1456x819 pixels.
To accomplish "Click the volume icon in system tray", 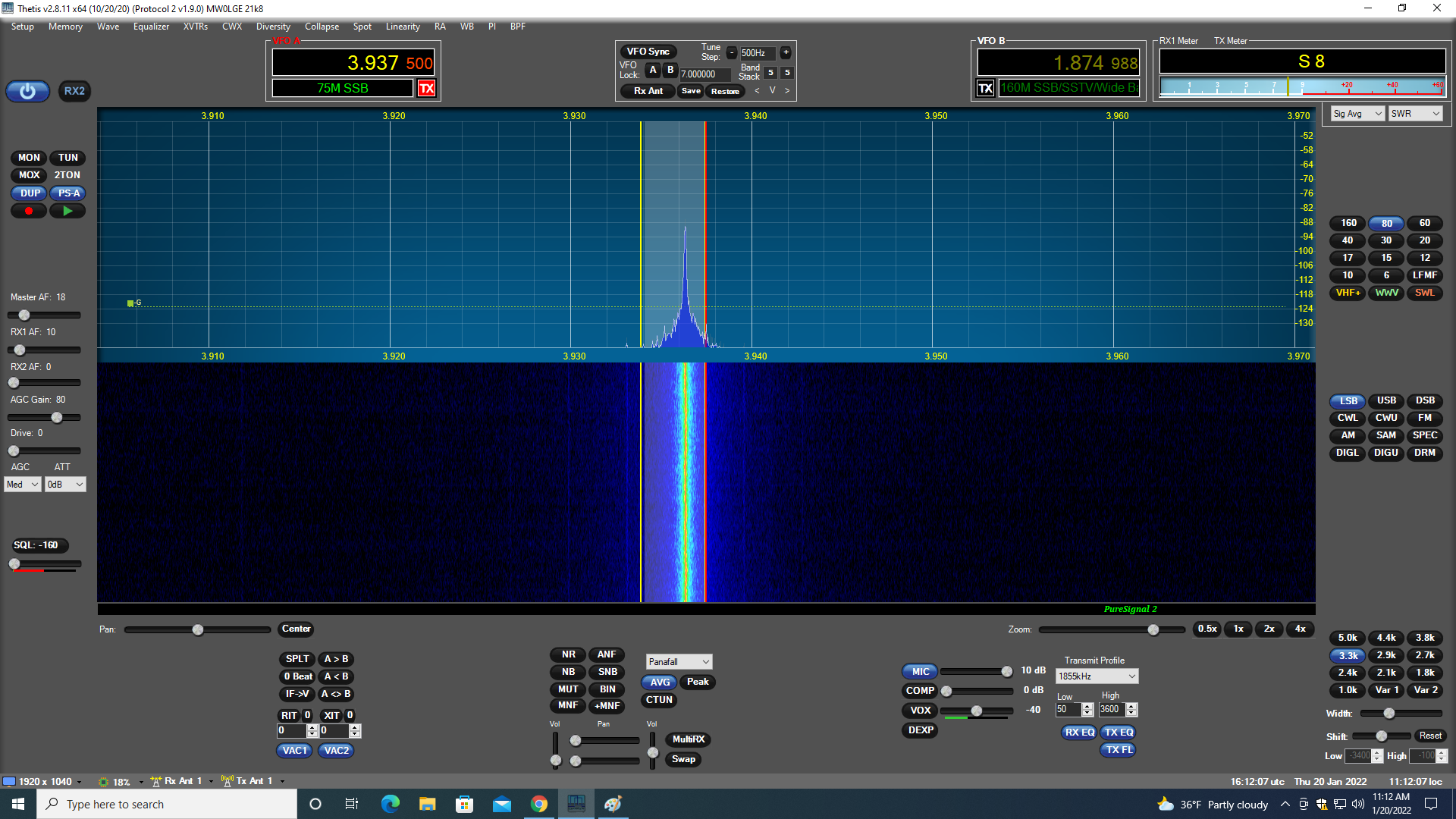I will pyautogui.click(x=1357, y=804).
